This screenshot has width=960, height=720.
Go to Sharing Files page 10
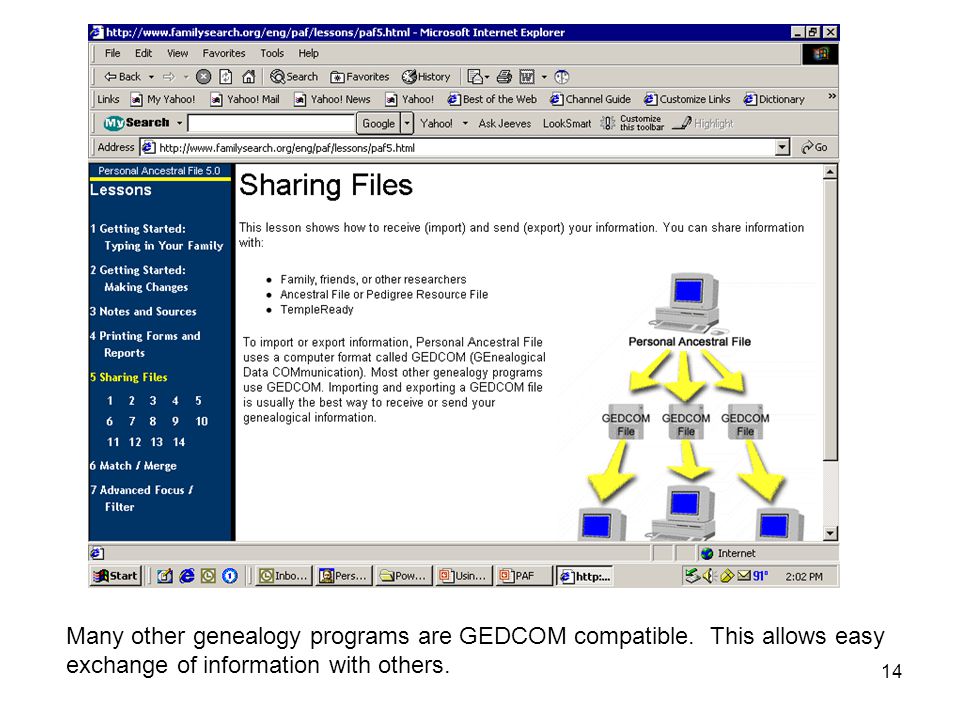coord(201,421)
